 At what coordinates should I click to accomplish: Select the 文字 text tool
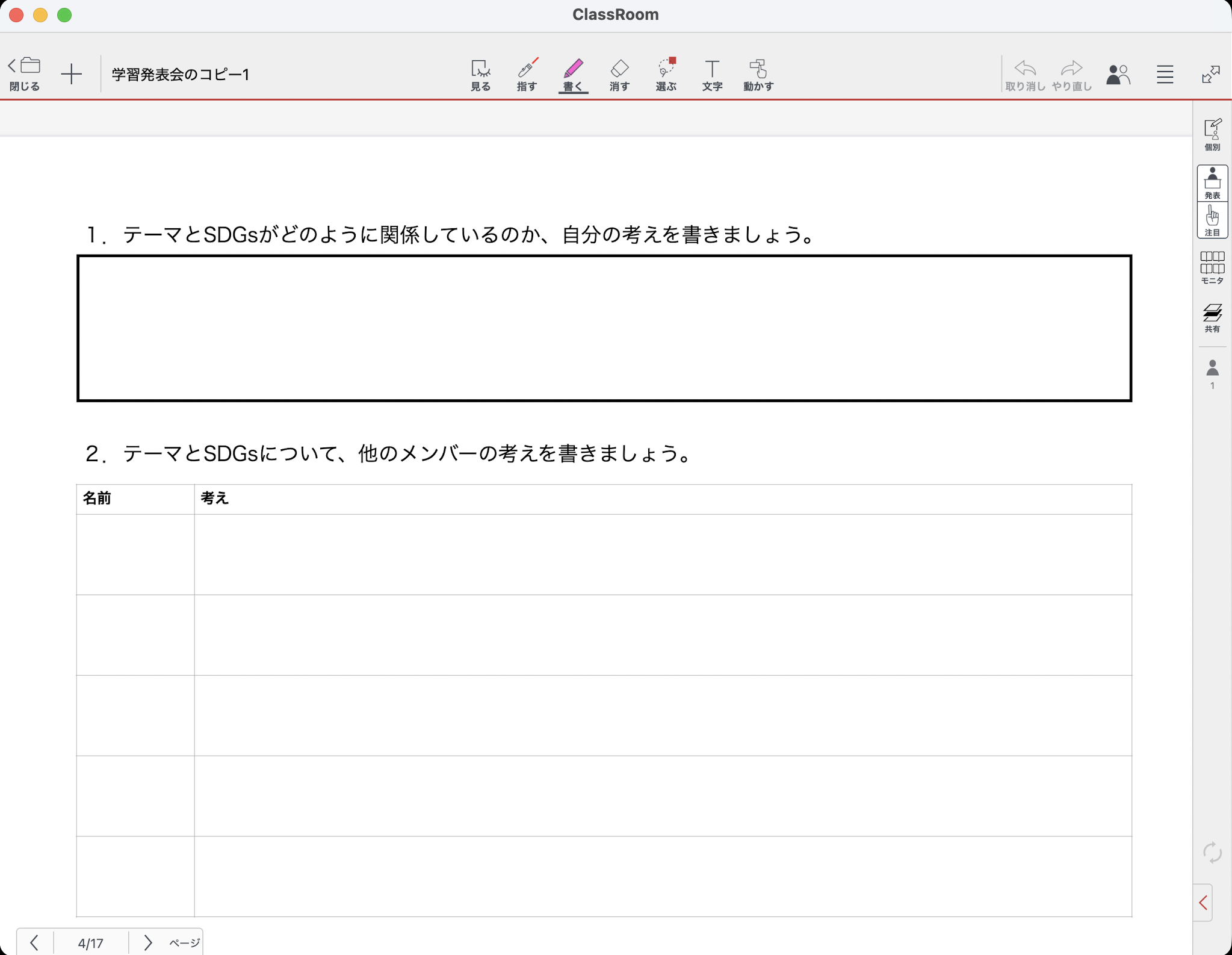[x=712, y=75]
